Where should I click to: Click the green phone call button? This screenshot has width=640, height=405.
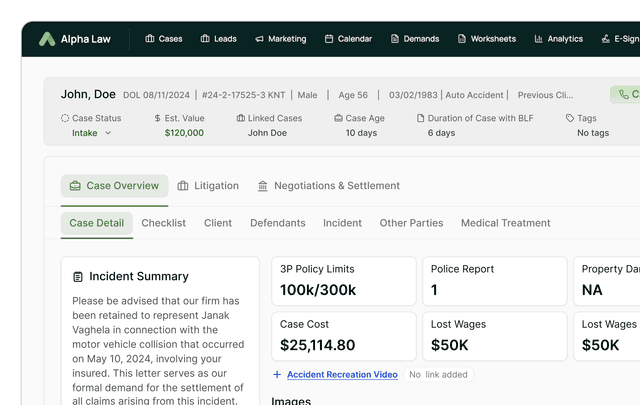628,95
